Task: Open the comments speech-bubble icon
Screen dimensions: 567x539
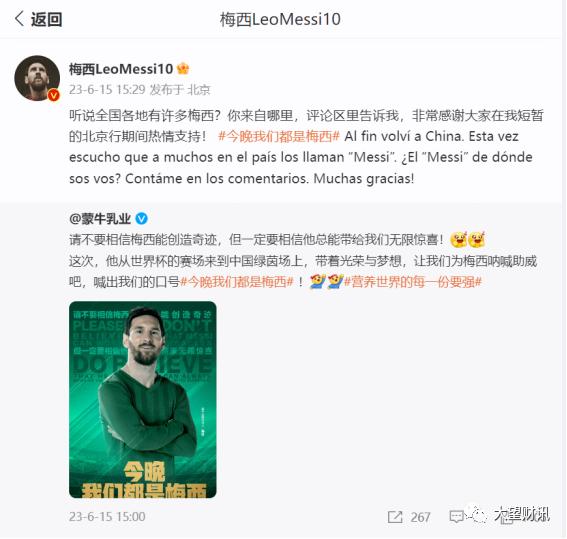Action: (x=456, y=517)
